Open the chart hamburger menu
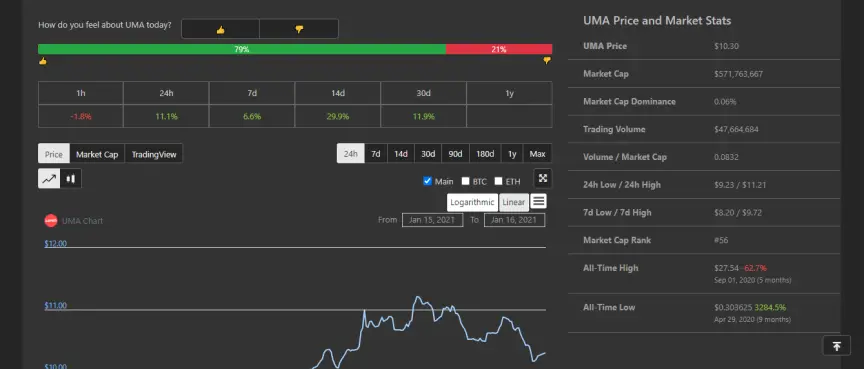 click(x=539, y=202)
